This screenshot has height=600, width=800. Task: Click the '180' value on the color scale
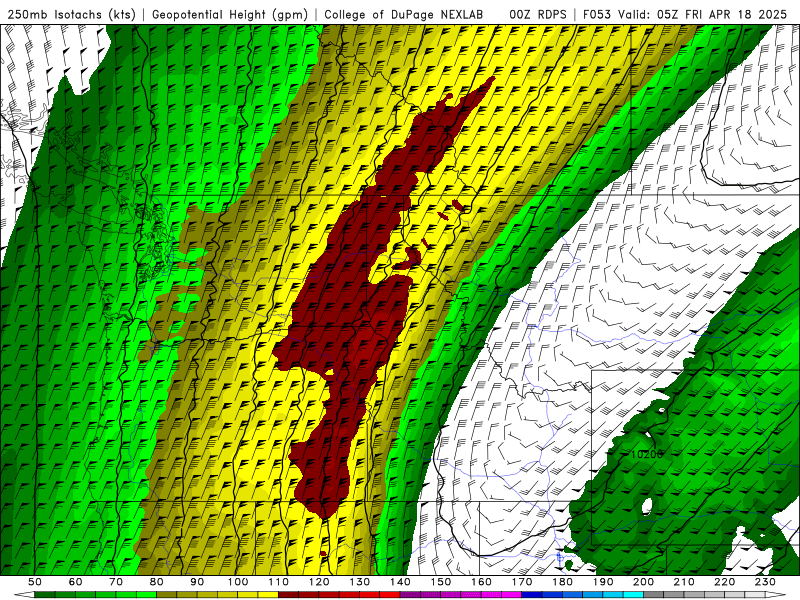[562, 582]
